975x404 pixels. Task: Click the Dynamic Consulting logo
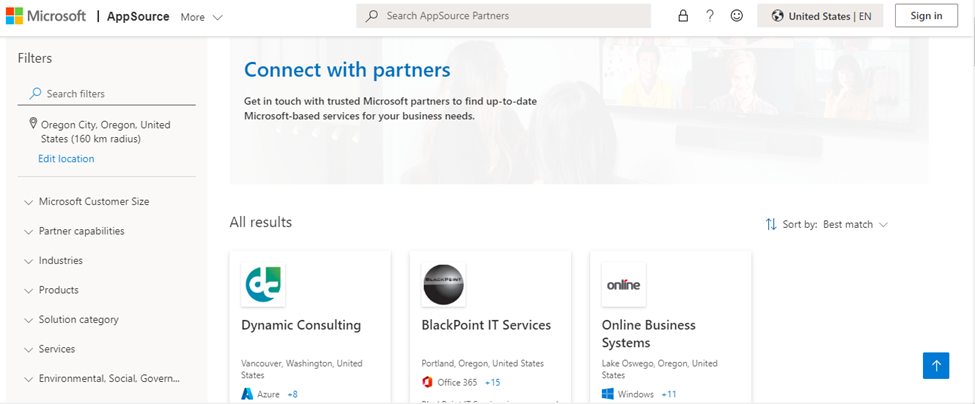point(263,285)
